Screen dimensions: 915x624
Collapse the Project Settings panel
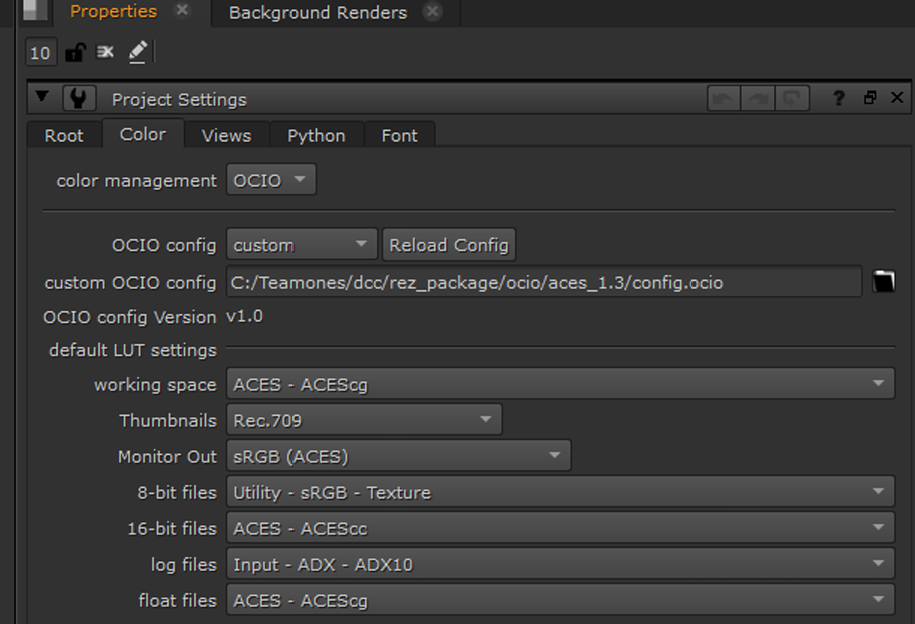42,98
